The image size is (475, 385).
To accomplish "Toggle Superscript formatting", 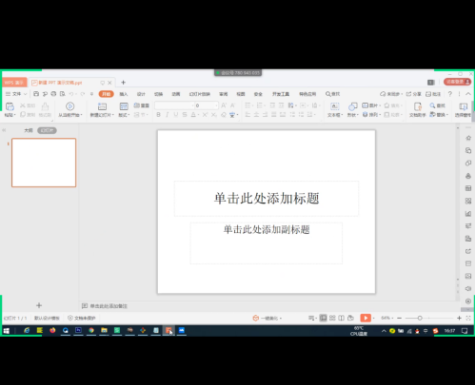I will pyautogui.click(x=205, y=115).
